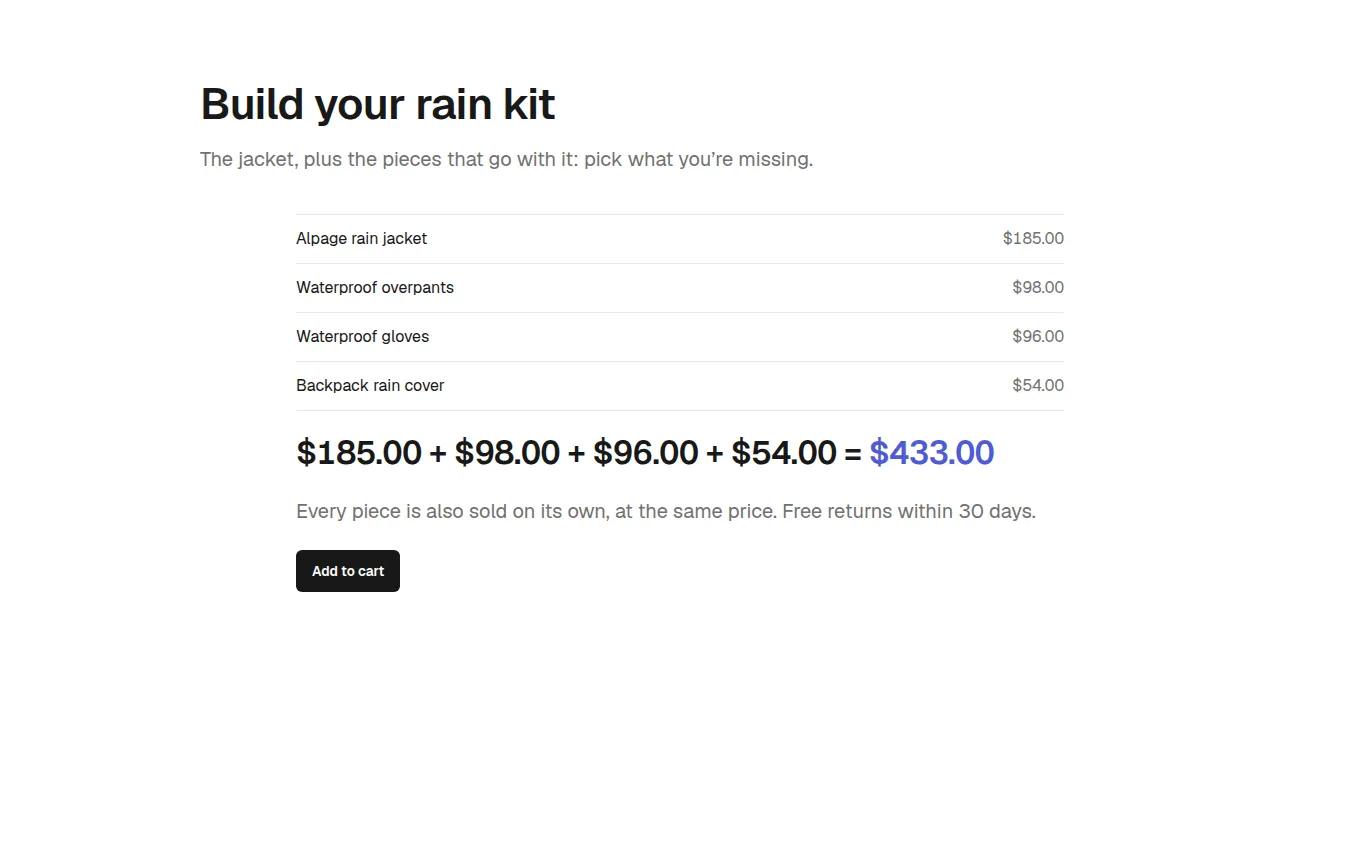
Task: Click the subtitle about picking what you're missing
Action: coord(506,160)
